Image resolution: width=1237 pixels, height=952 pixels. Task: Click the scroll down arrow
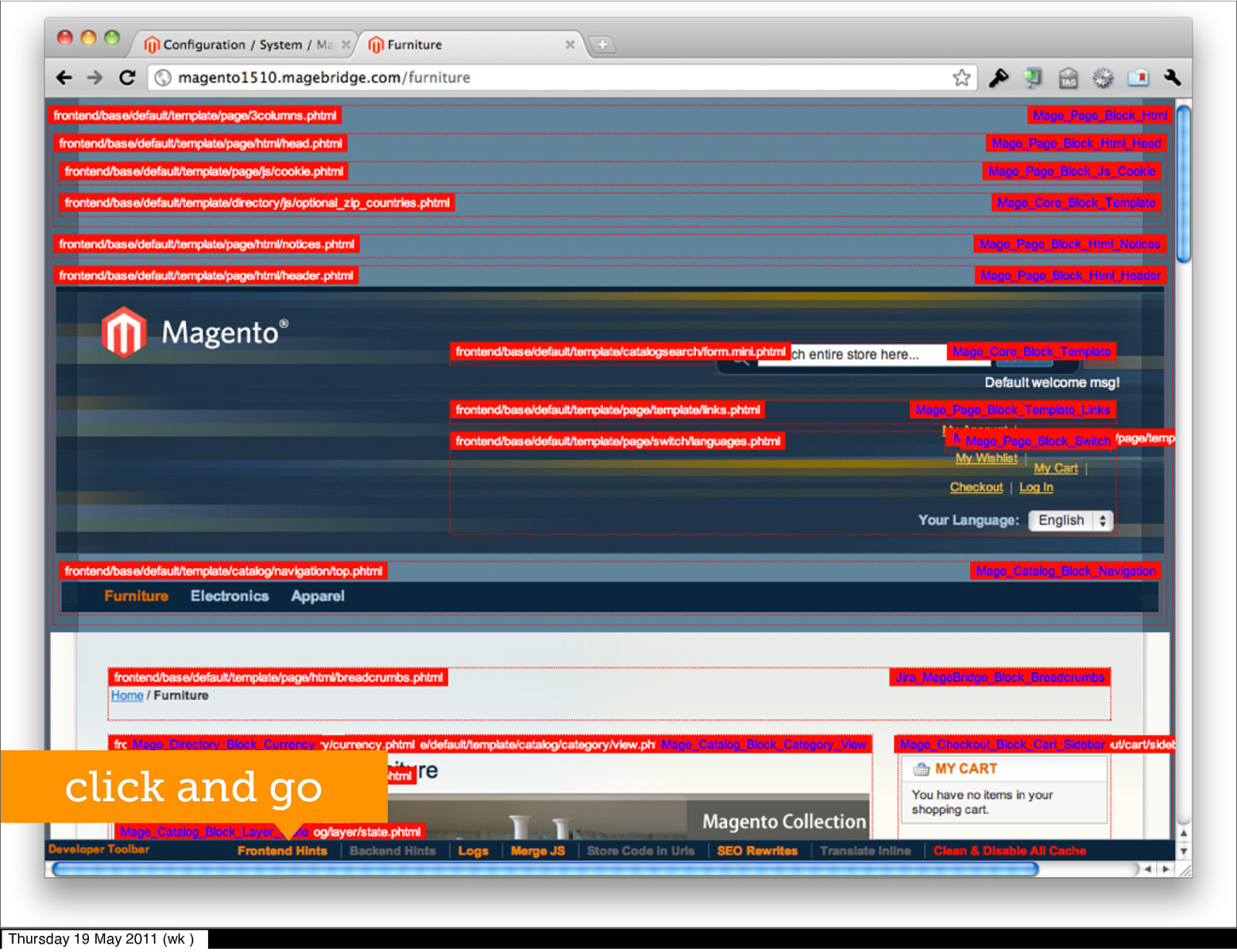pos(1183,851)
